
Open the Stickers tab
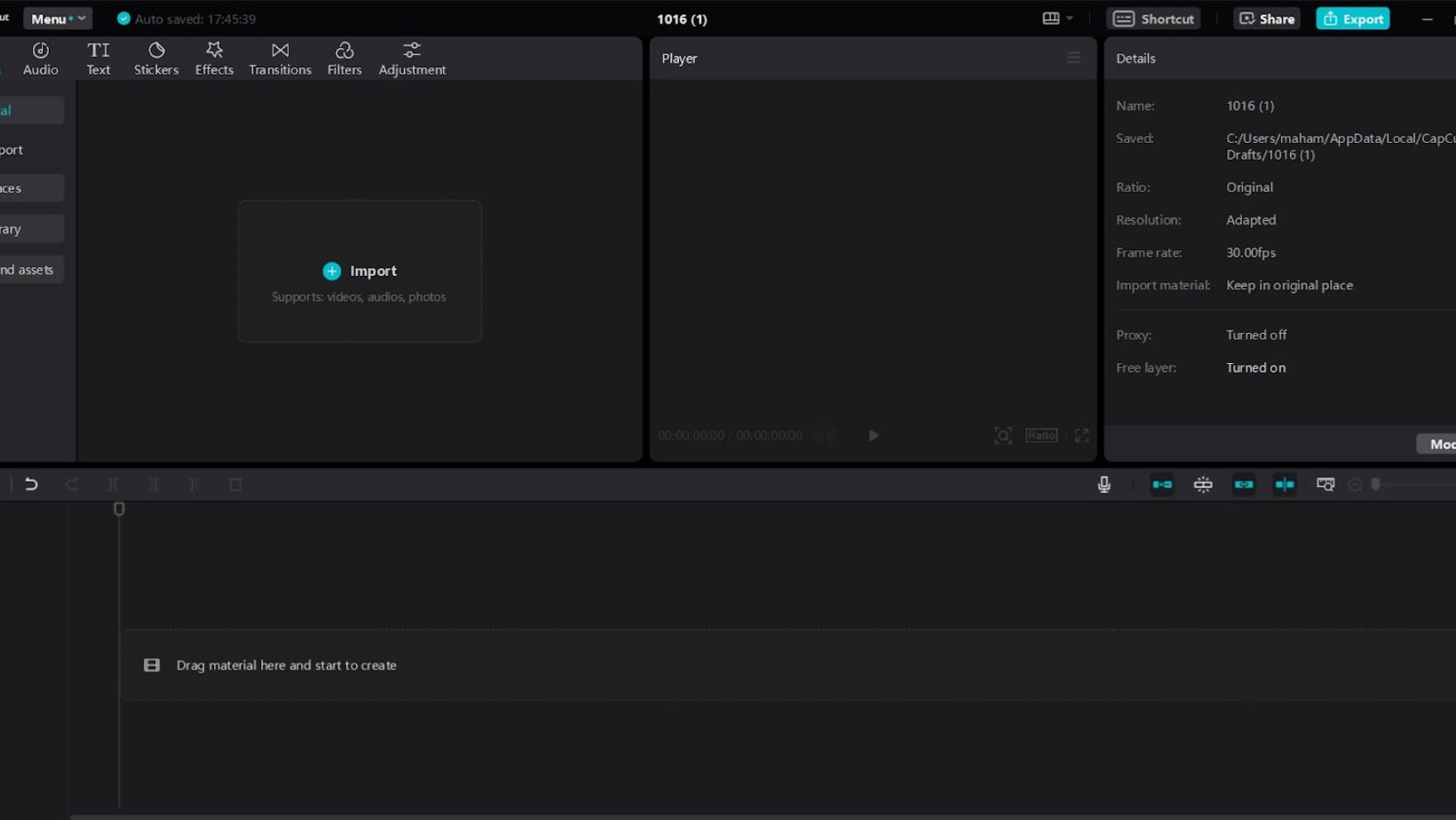coord(156,59)
